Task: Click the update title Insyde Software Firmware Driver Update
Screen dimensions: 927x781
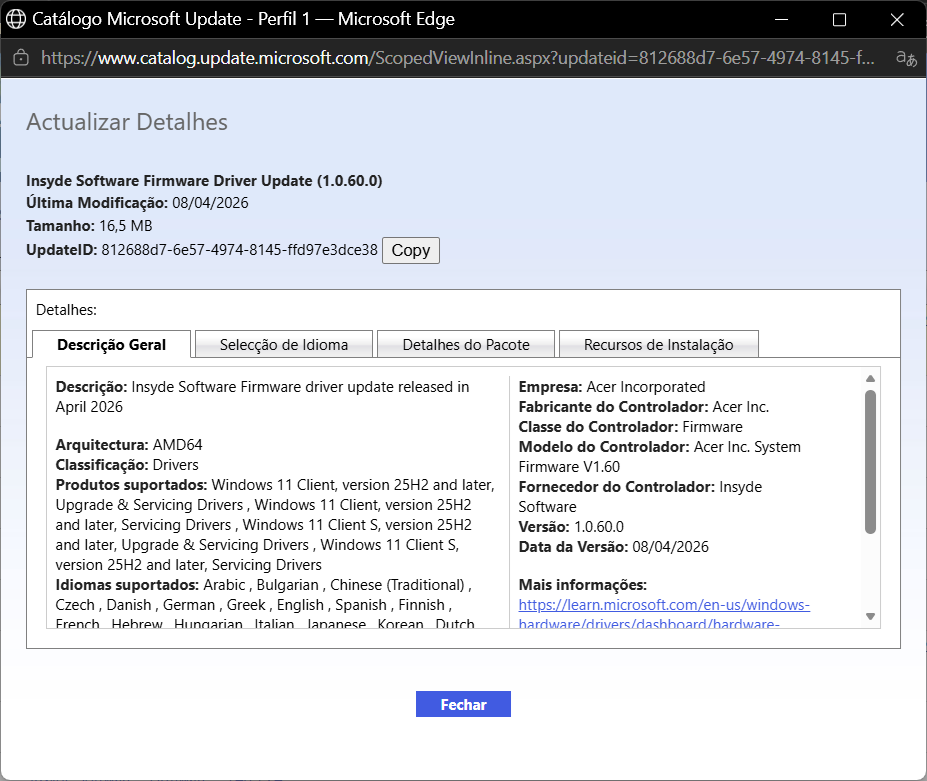Action: 204,181
